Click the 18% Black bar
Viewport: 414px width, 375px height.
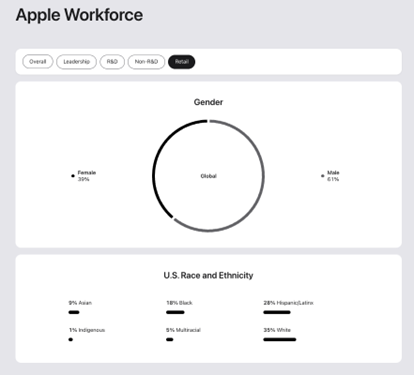click(175, 312)
